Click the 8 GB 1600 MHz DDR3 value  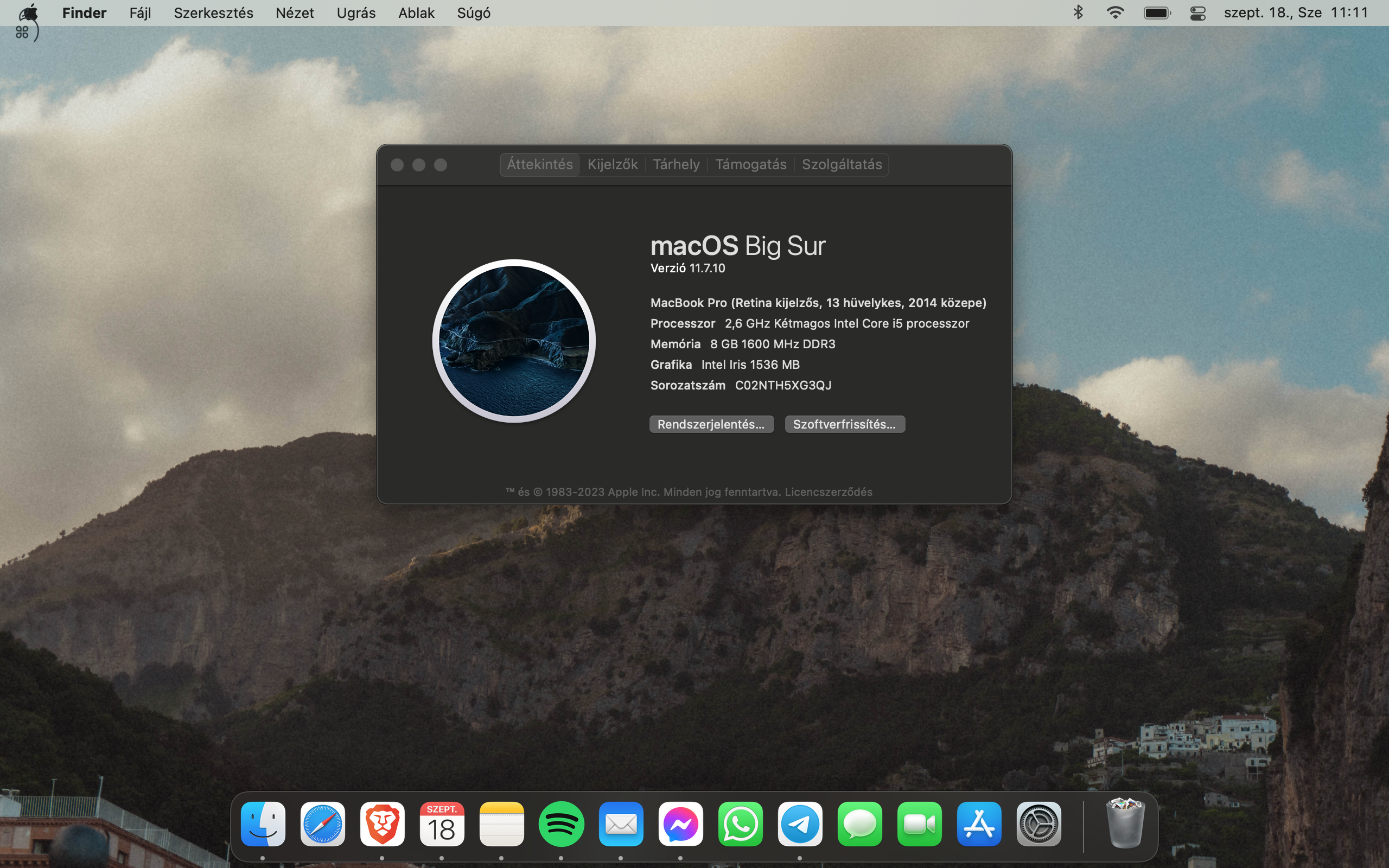(773, 344)
